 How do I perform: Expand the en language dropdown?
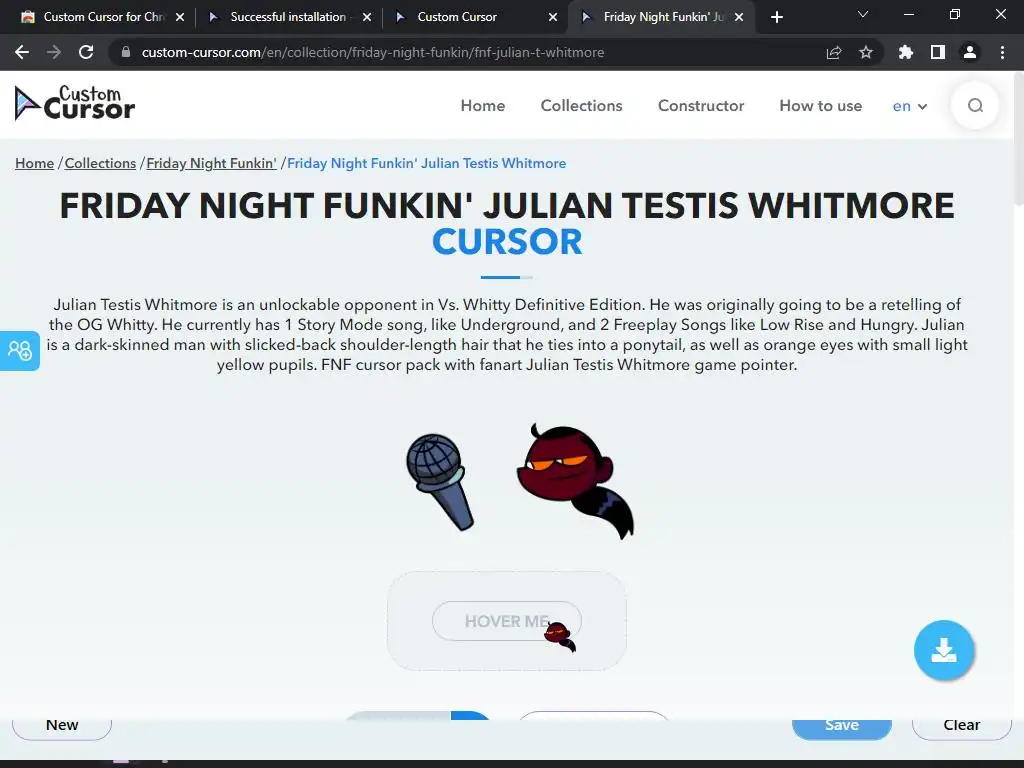pyautogui.click(x=910, y=106)
